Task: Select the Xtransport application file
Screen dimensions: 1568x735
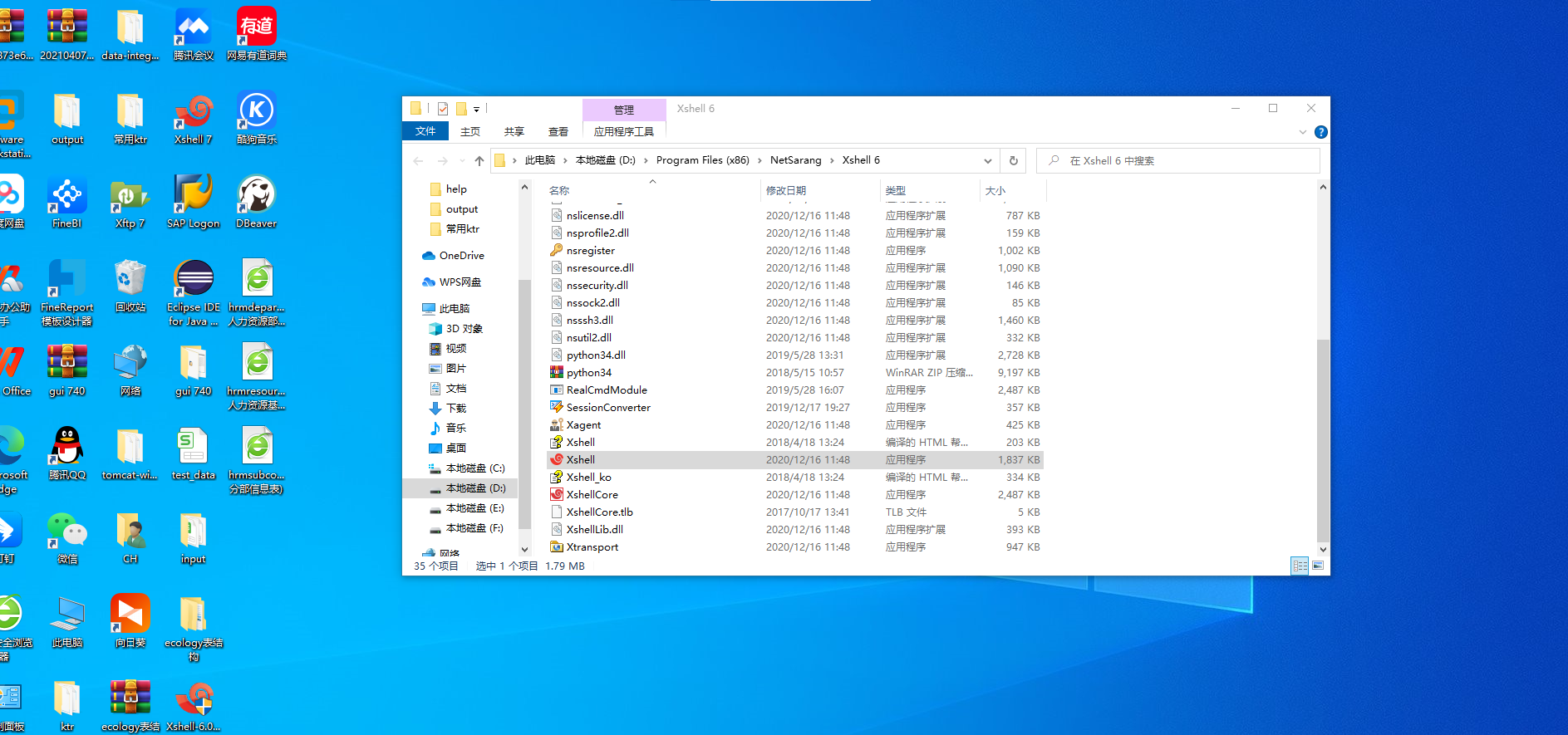Action: click(x=795, y=546)
